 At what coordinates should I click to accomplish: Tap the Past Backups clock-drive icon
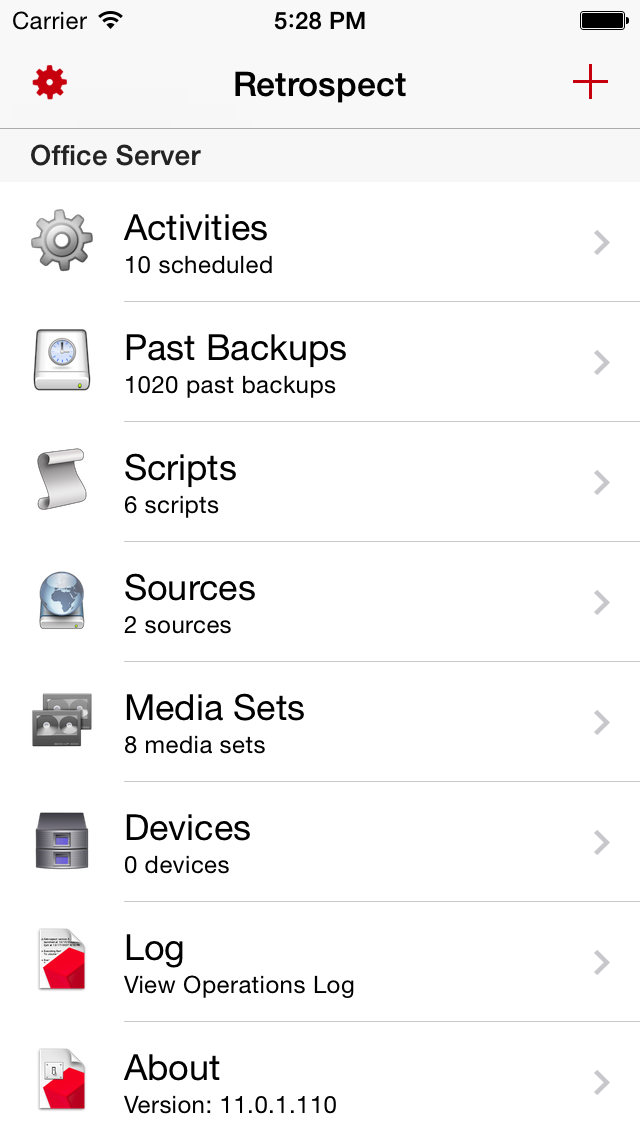62,360
